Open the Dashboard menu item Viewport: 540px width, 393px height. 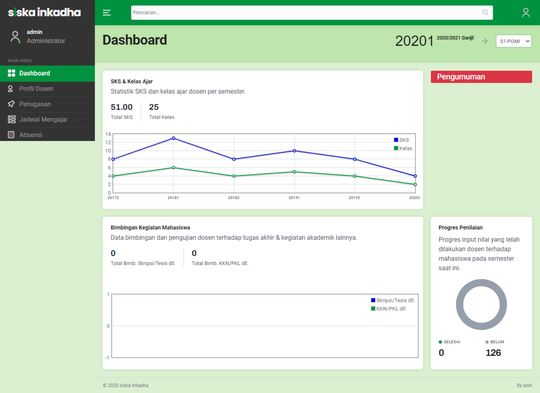(x=48, y=73)
